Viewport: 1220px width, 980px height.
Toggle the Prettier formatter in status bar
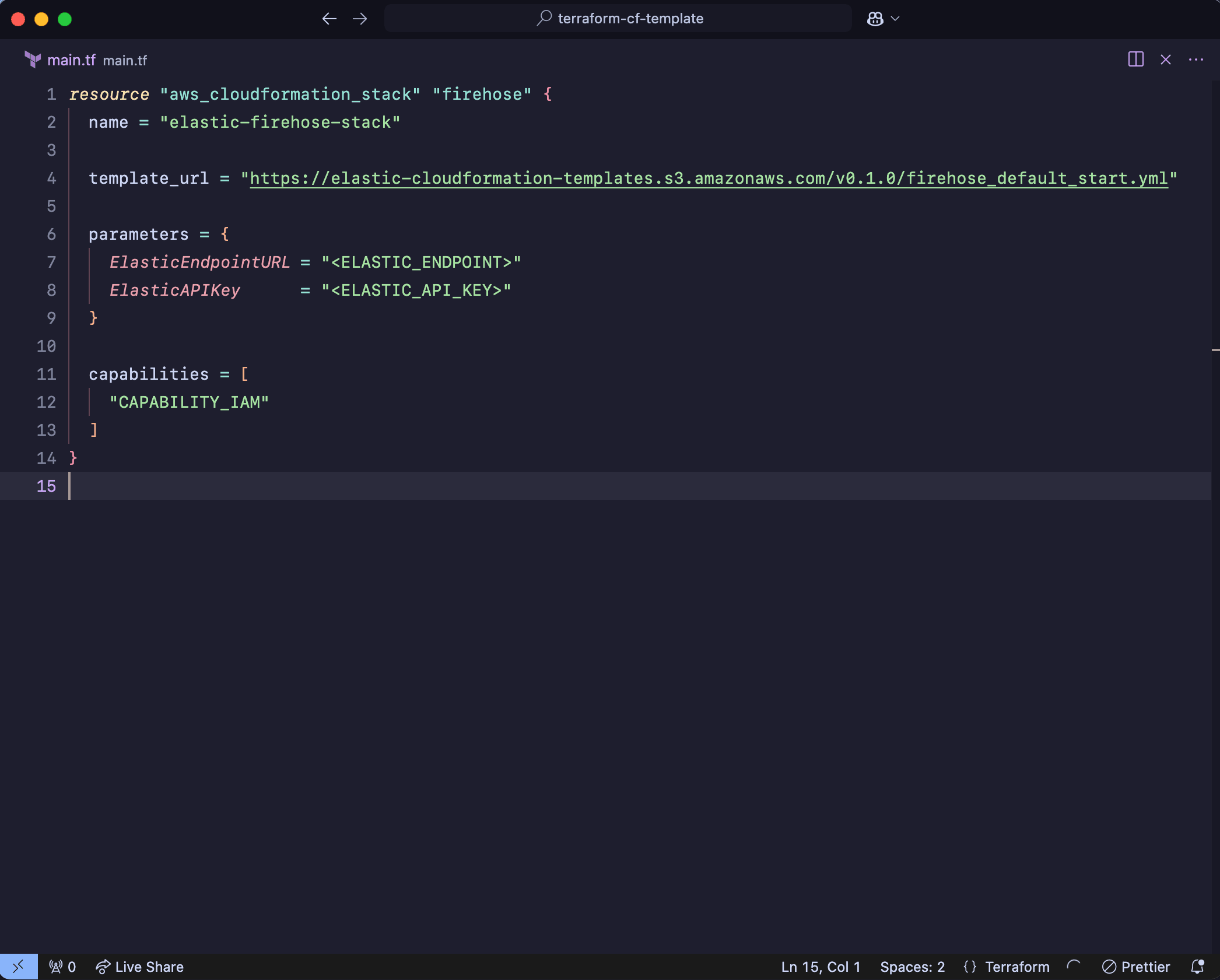(x=1136, y=966)
